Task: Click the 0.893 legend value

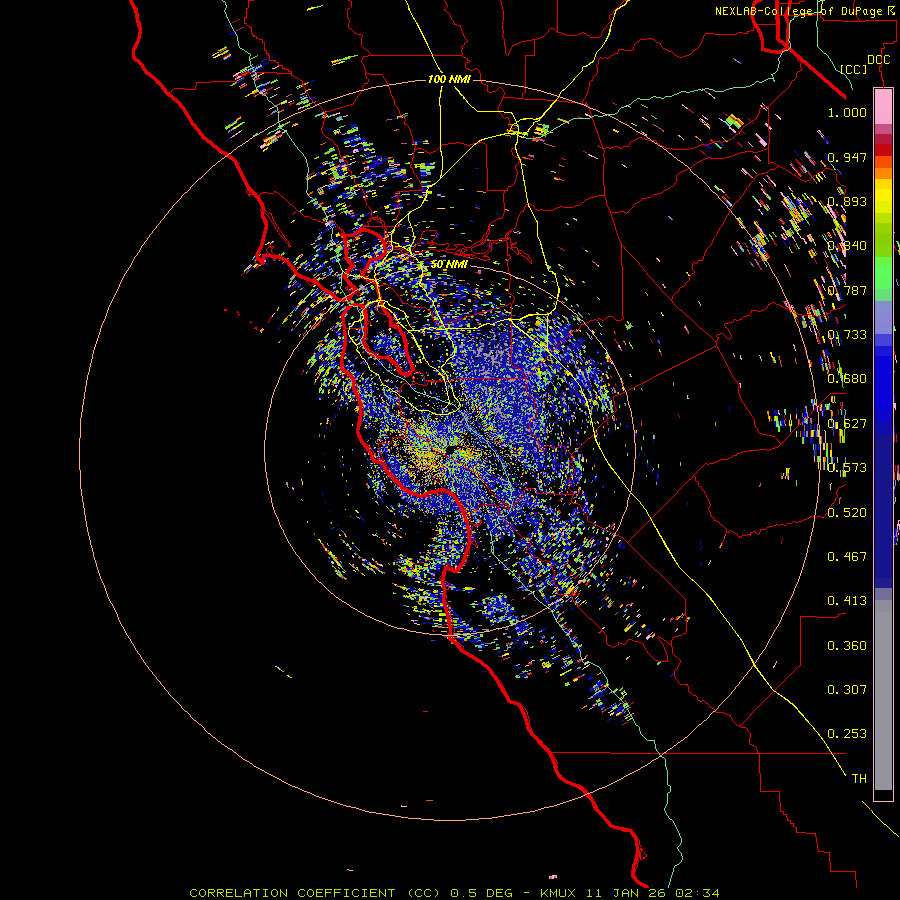Action: (847, 201)
